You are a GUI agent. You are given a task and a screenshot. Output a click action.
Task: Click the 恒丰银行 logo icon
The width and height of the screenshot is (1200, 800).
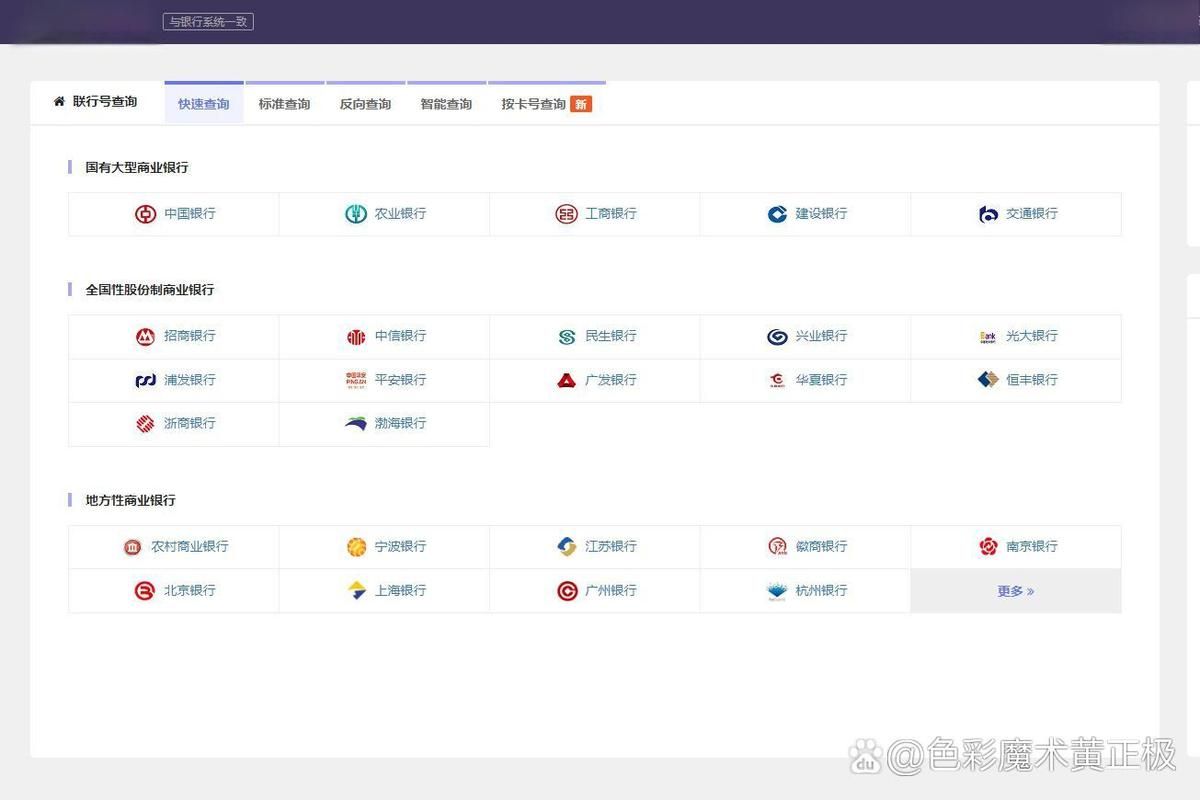(x=988, y=380)
